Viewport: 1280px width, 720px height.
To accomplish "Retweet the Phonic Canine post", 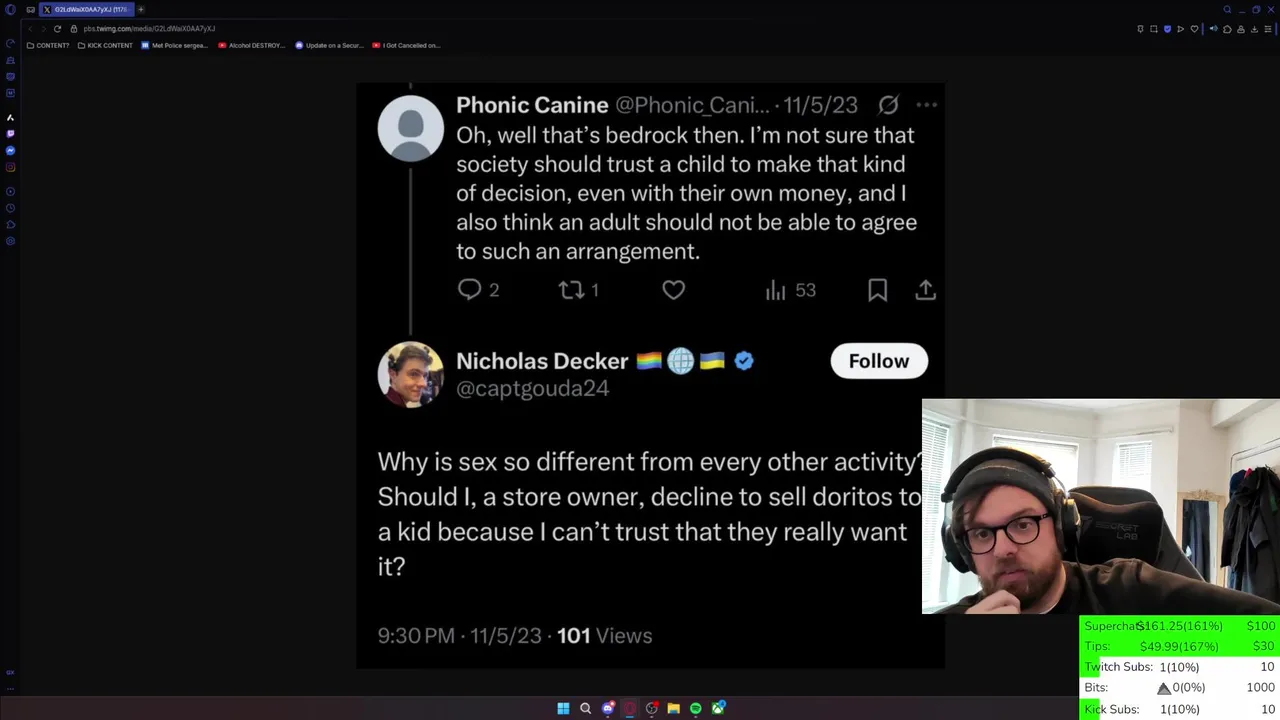I will (x=571, y=290).
